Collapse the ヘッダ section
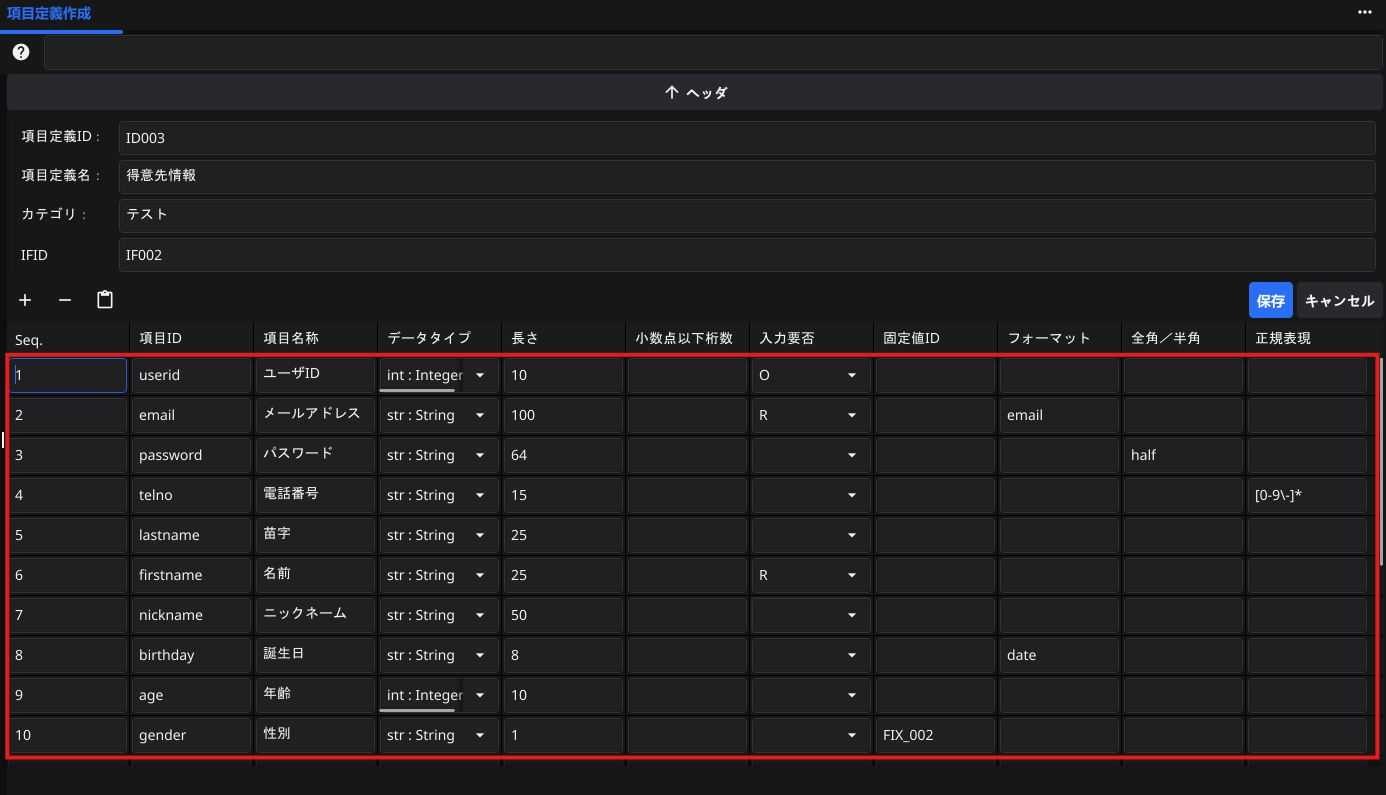The width and height of the screenshot is (1386, 795). [694, 91]
